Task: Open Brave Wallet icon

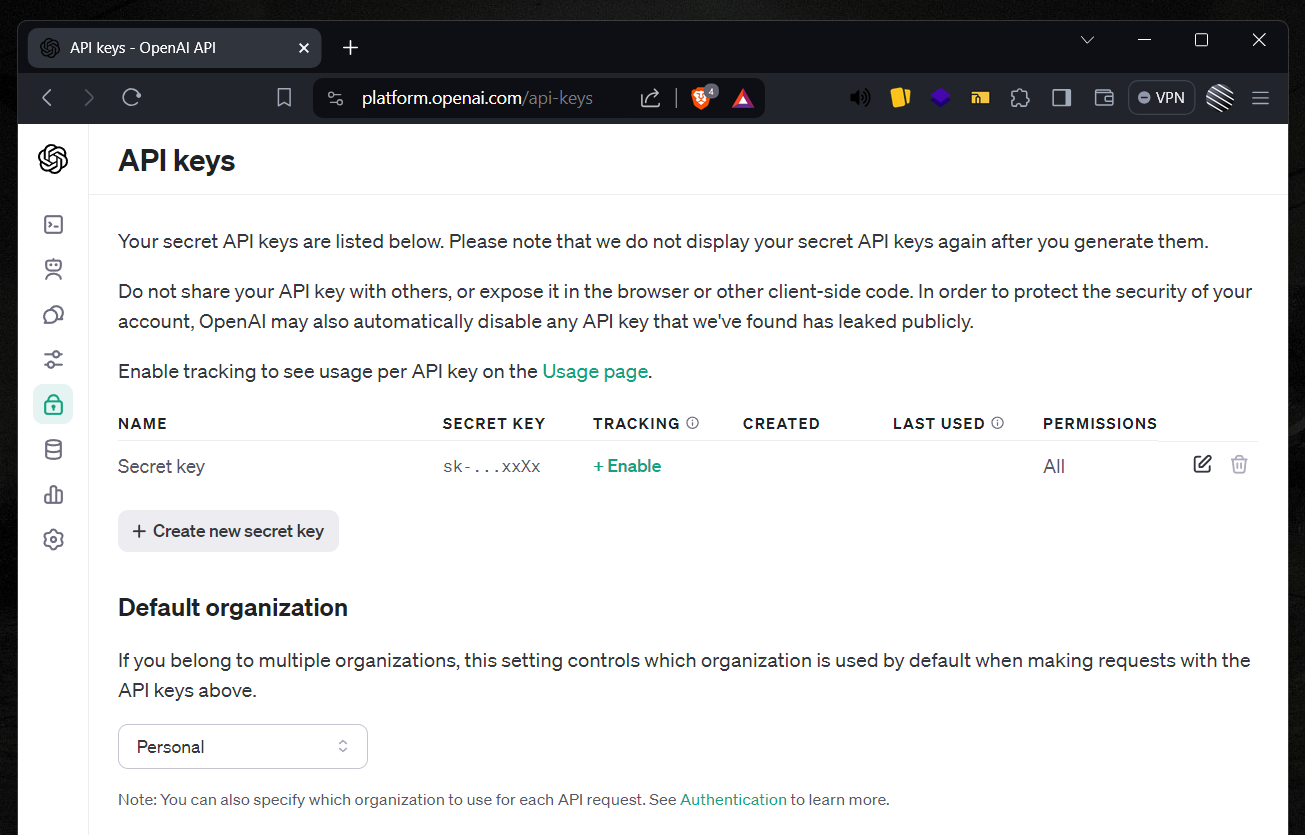Action: click(1104, 98)
